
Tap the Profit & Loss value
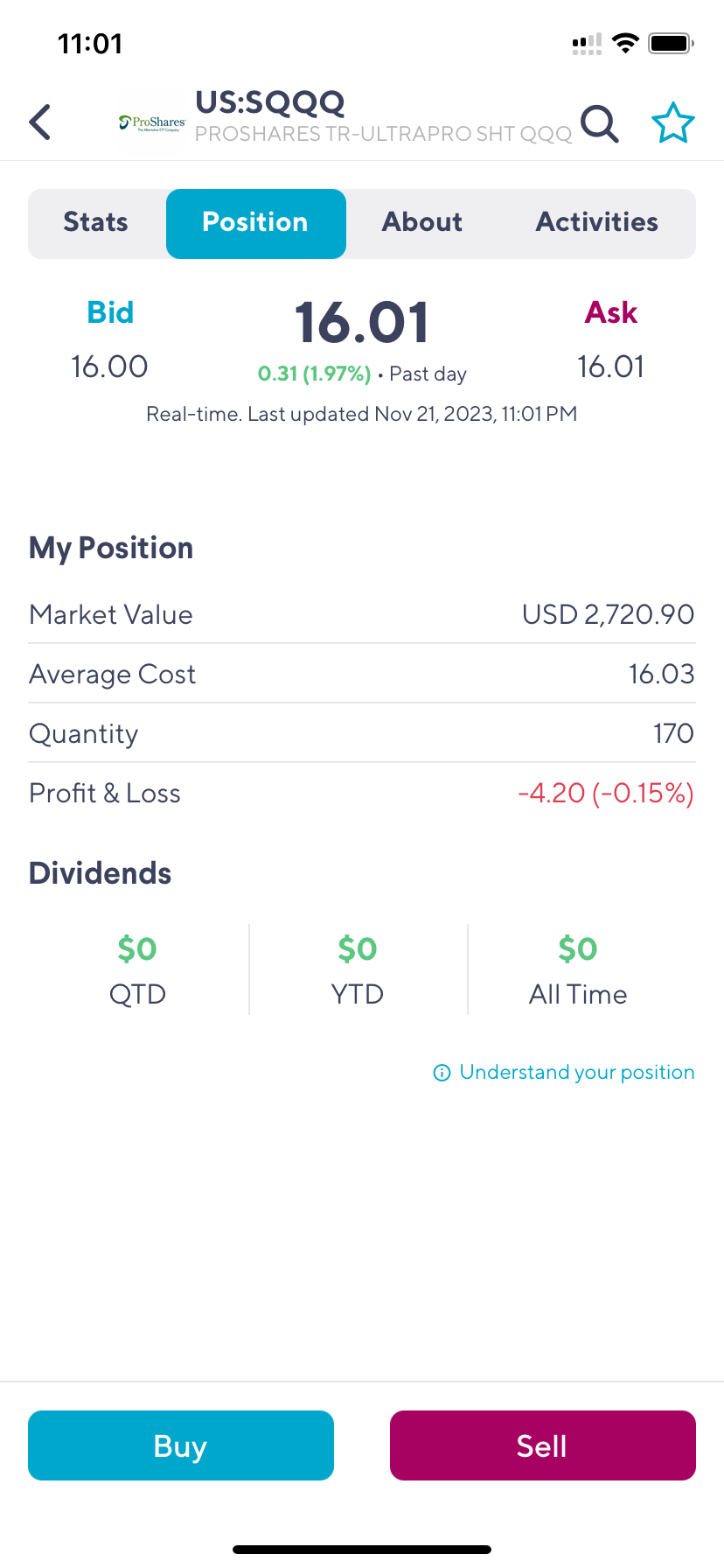pyautogui.click(x=606, y=793)
